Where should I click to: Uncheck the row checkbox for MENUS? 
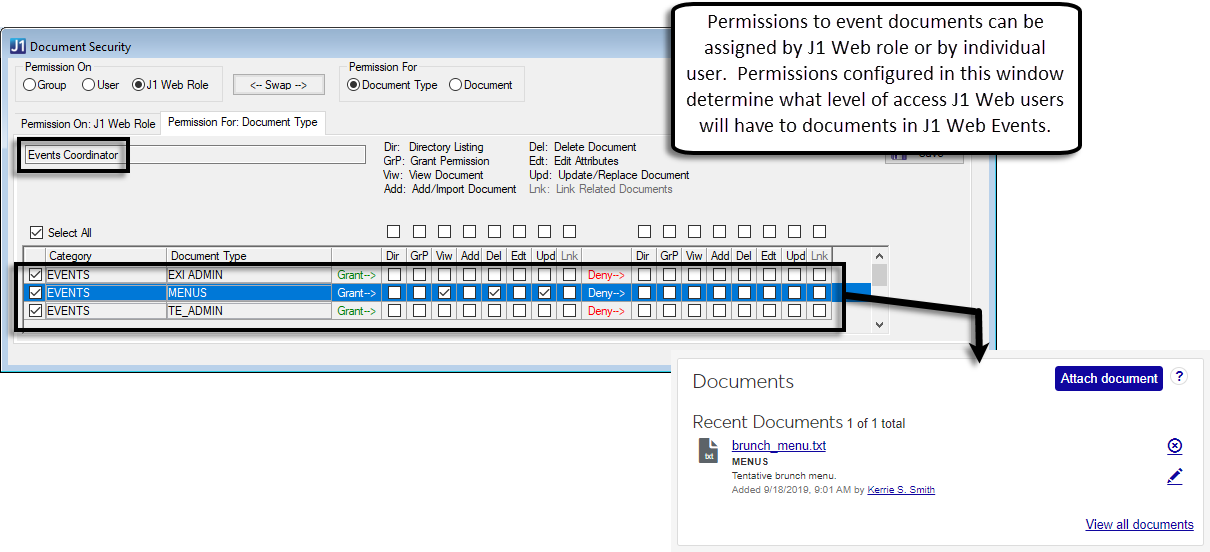(36, 293)
